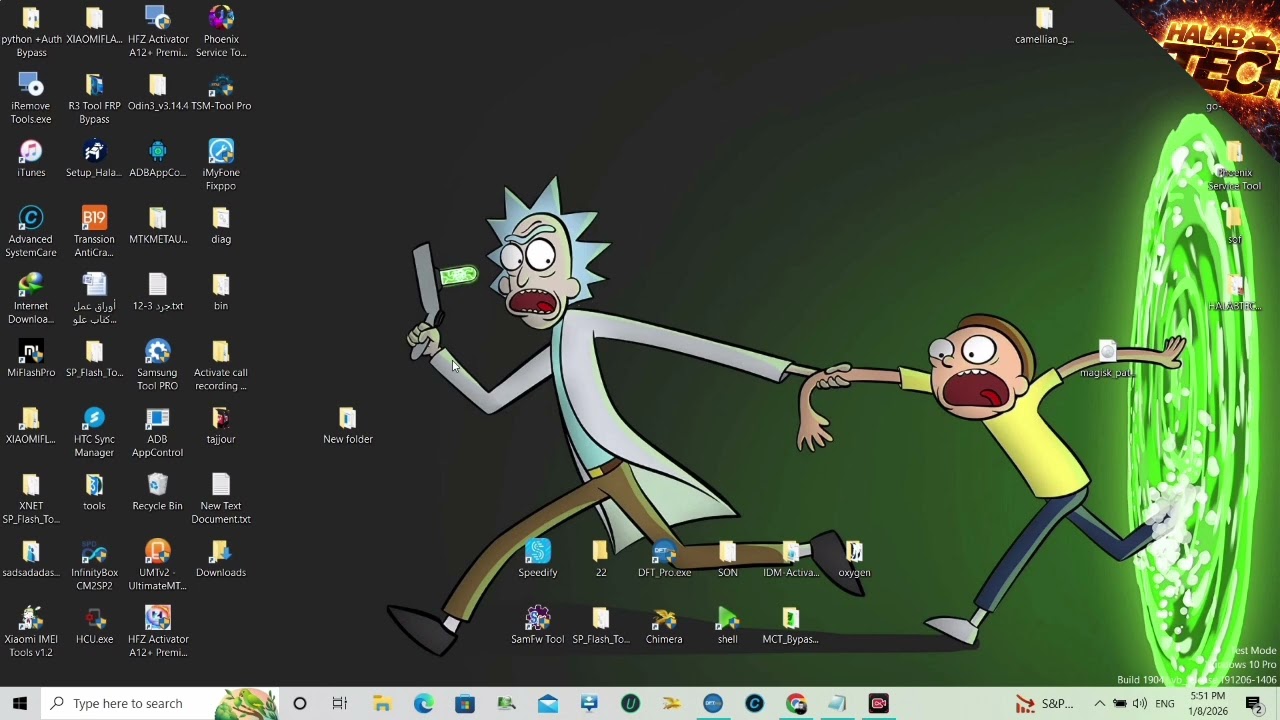
Task: Open the taskbar clock and calendar
Action: coord(1208,703)
